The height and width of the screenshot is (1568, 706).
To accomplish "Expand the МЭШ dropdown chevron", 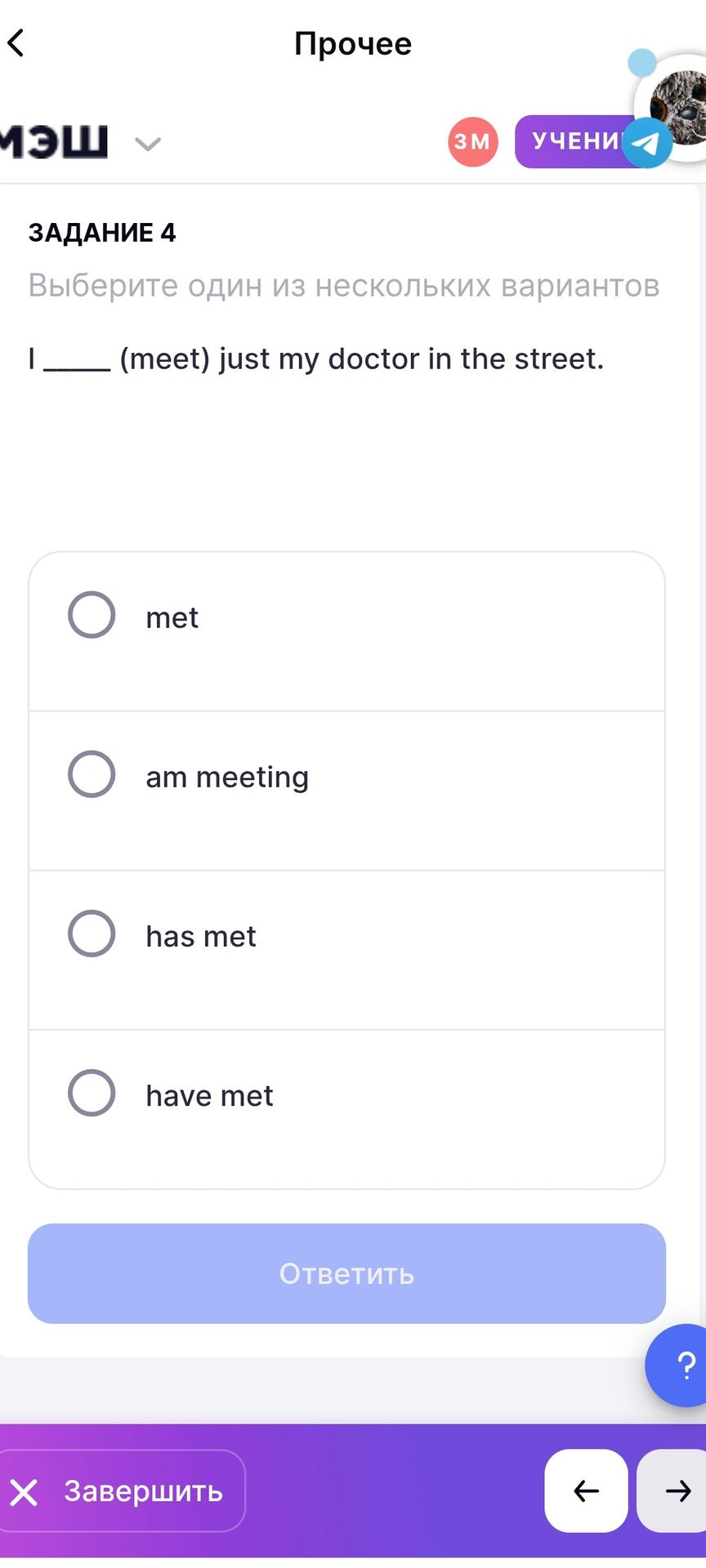I will pyautogui.click(x=148, y=145).
